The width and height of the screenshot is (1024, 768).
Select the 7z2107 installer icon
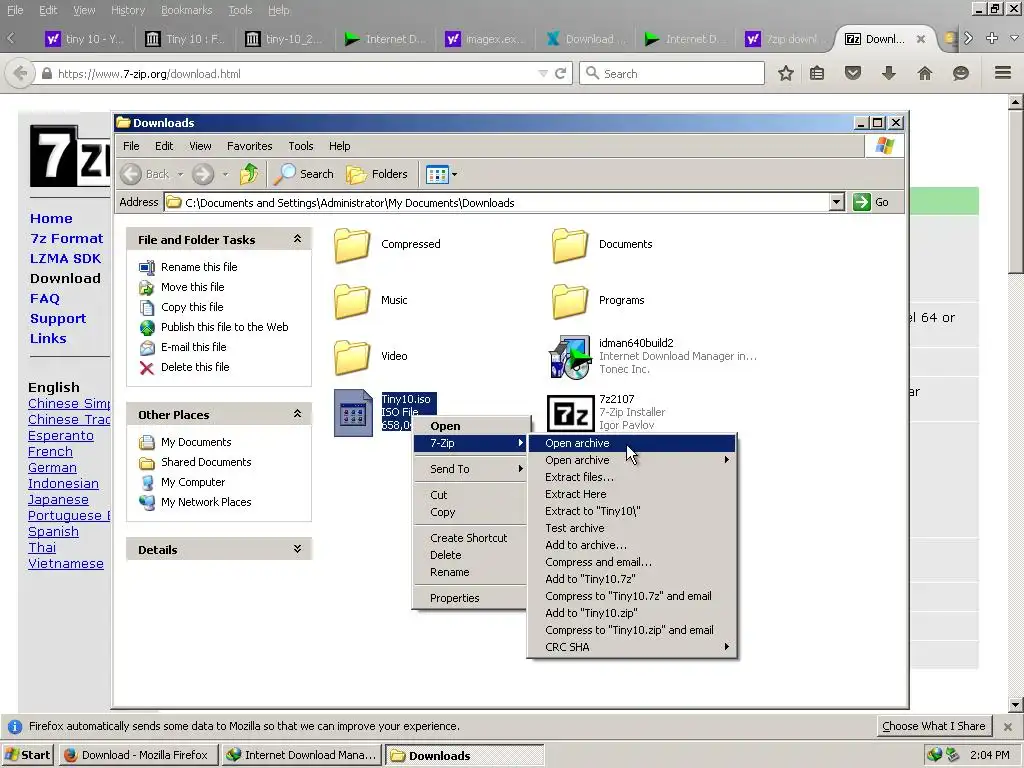[x=570, y=413]
